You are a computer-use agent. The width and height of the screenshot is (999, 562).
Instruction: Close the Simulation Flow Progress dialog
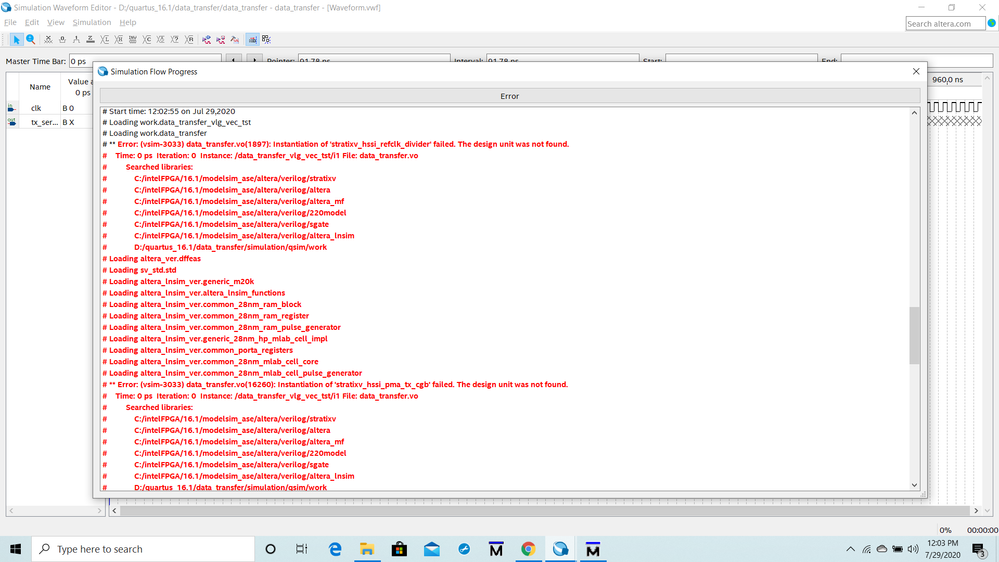click(916, 71)
